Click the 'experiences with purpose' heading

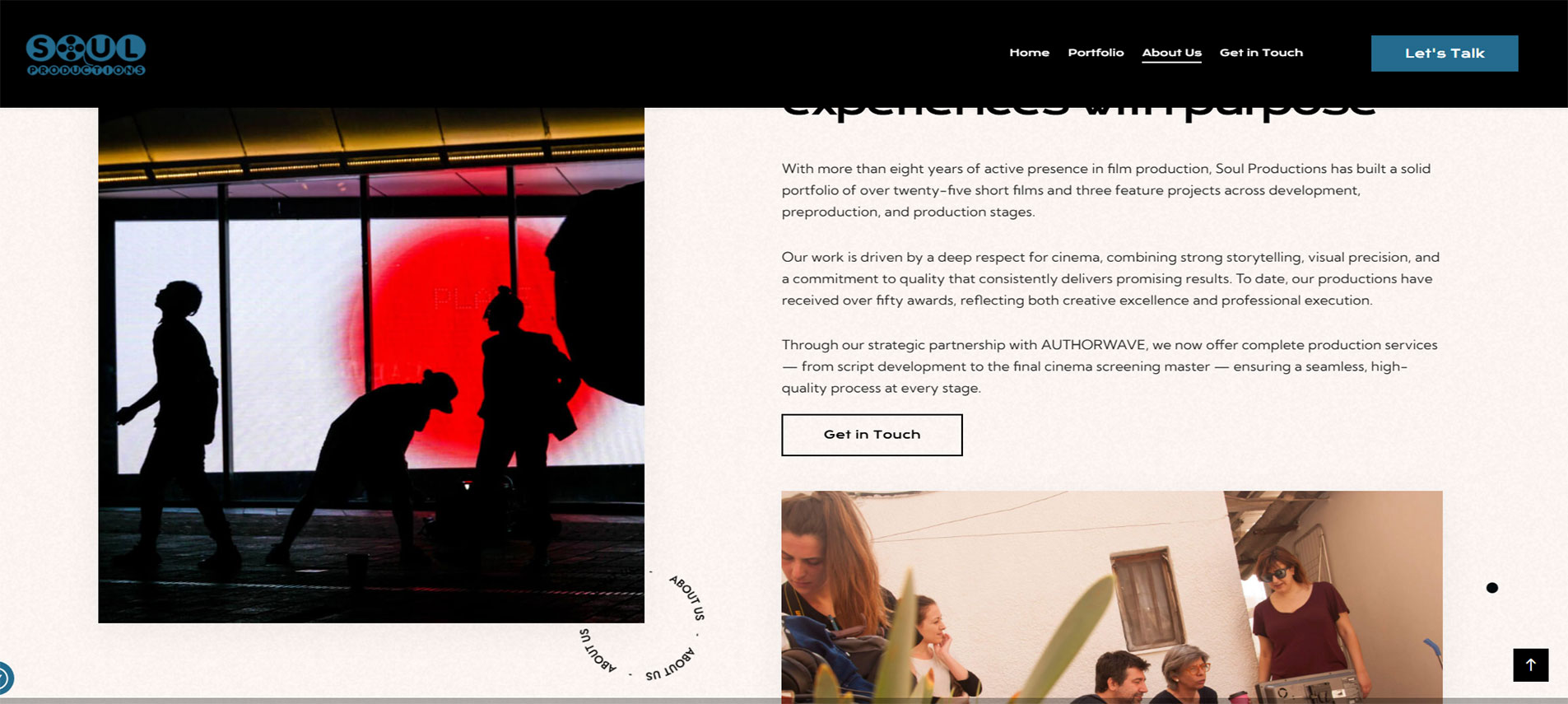[1078, 111]
